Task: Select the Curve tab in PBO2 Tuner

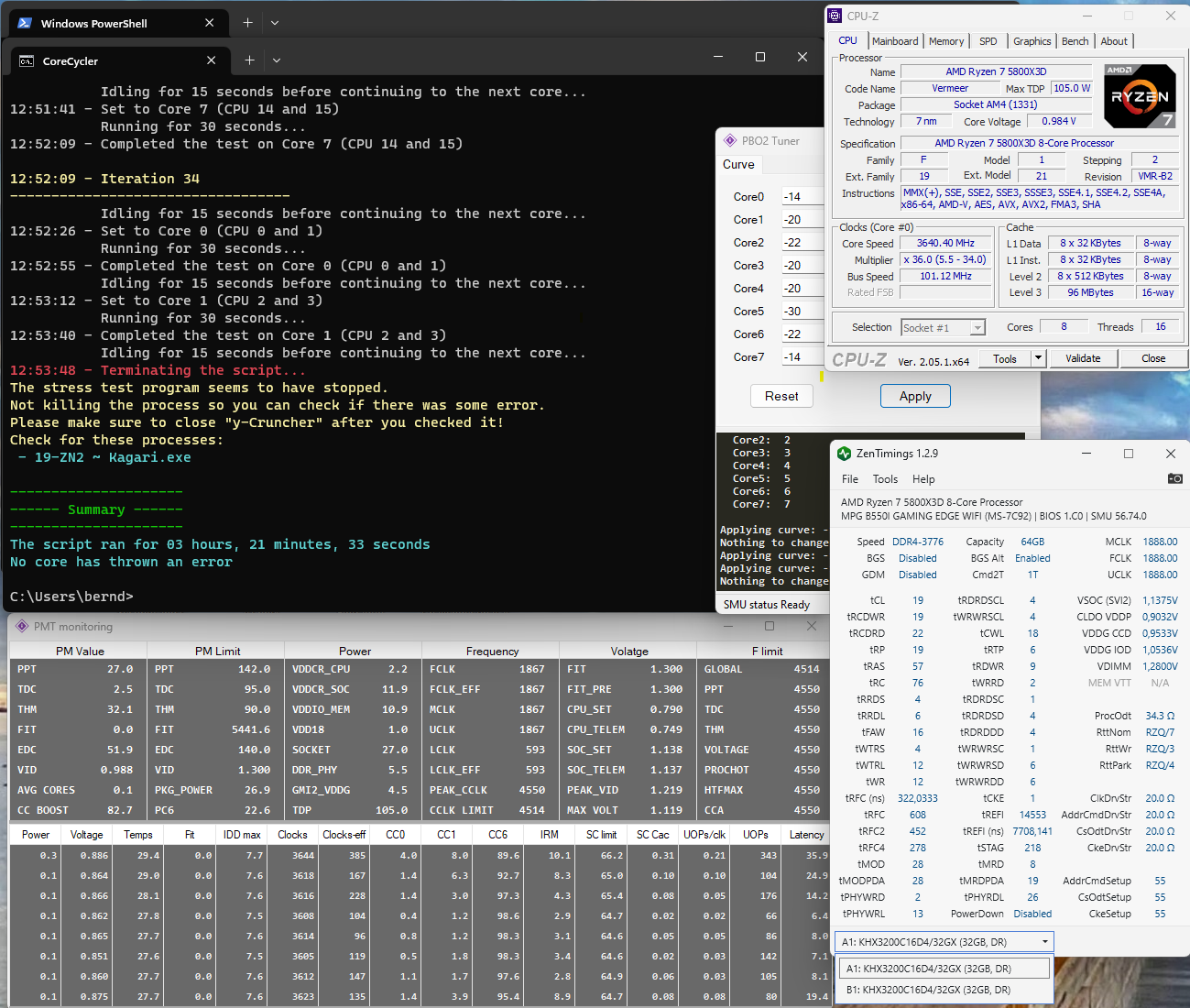Action: coord(738,165)
